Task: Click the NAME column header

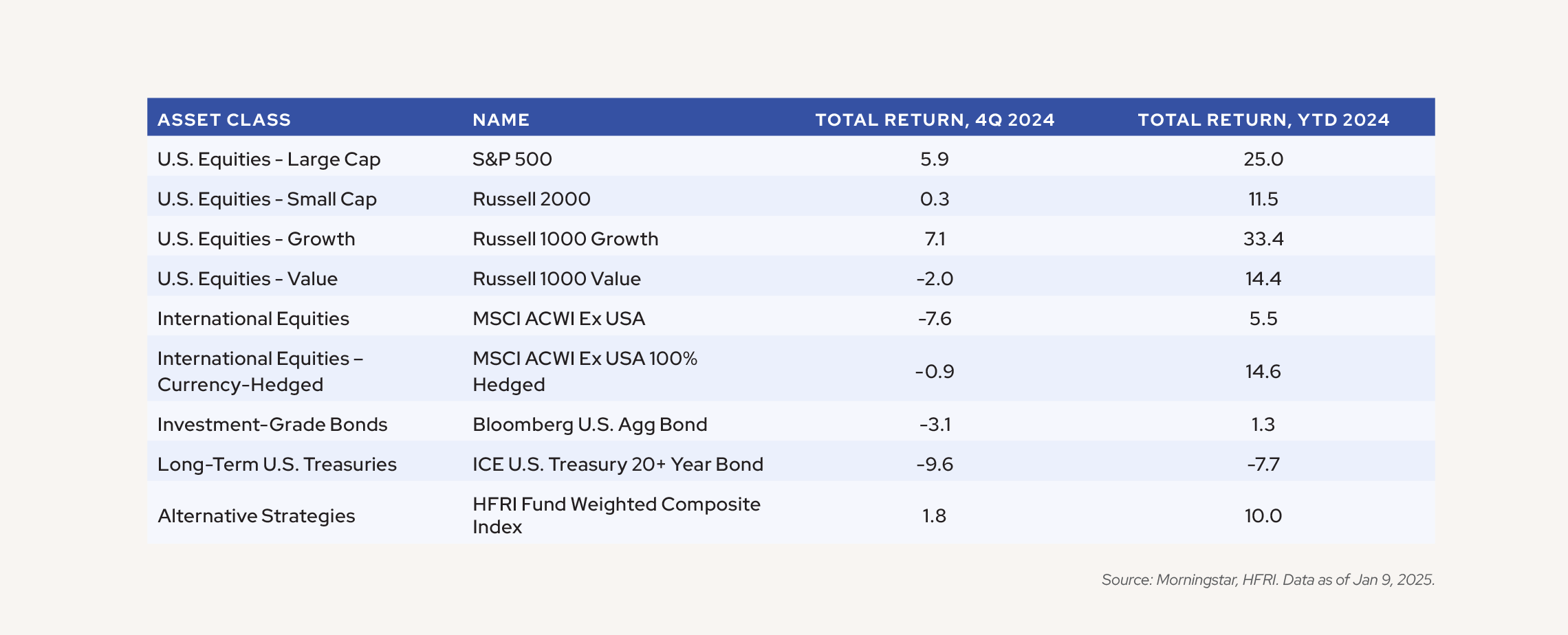Action: (501, 120)
